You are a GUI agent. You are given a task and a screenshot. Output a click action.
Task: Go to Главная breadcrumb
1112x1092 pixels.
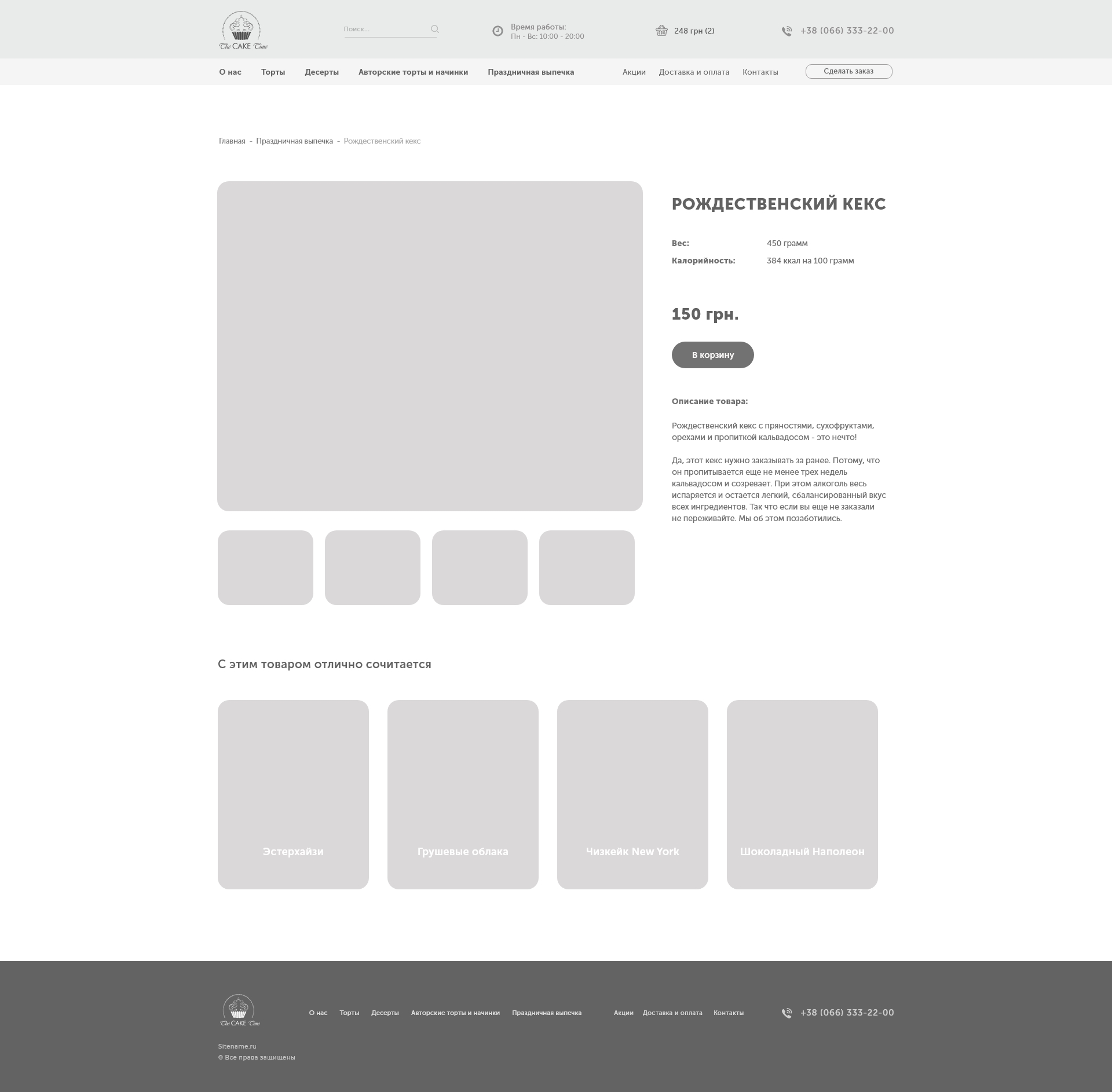[232, 141]
